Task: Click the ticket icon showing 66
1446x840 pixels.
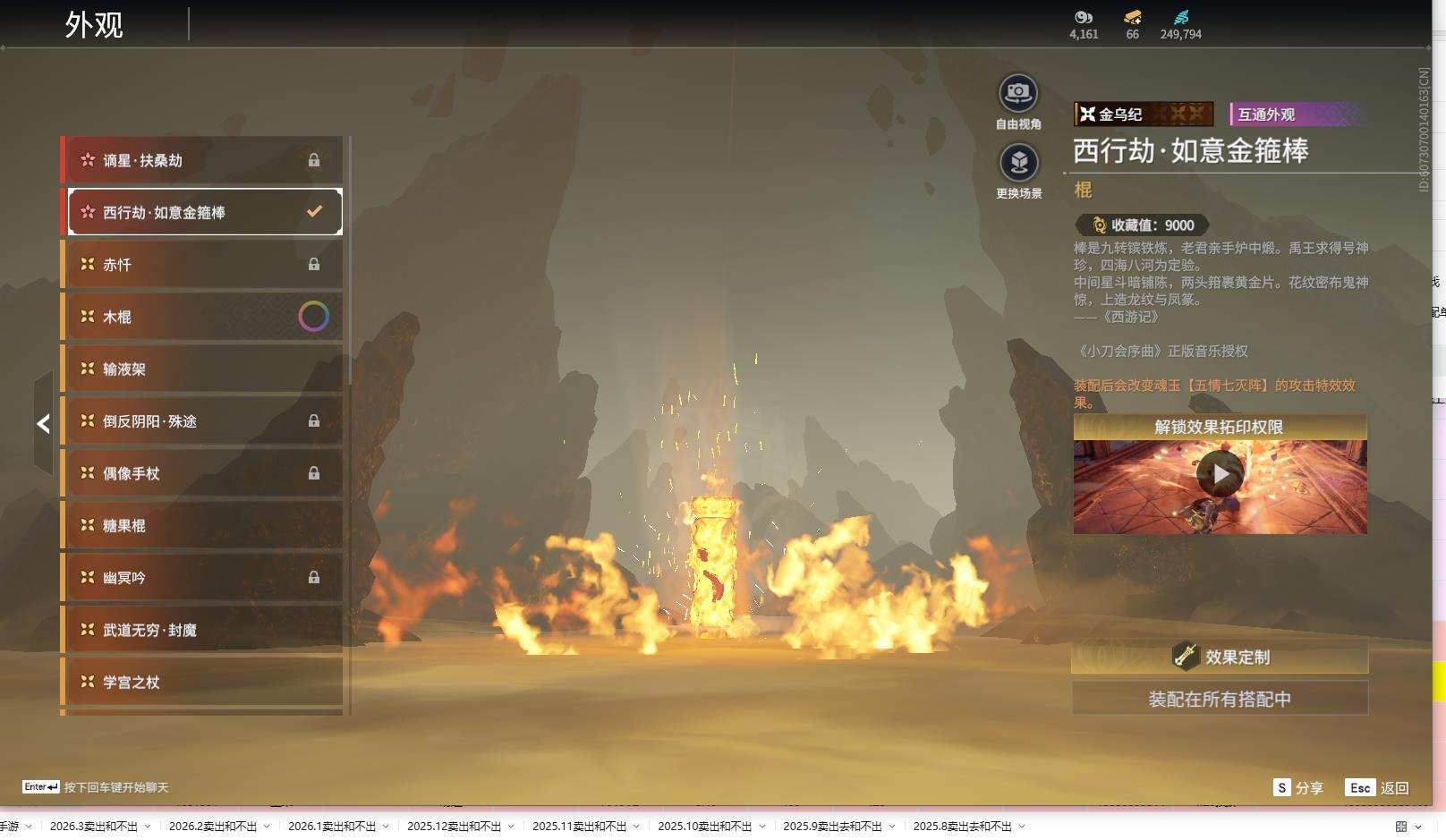Action: pyautogui.click(x=1132, y=17)
